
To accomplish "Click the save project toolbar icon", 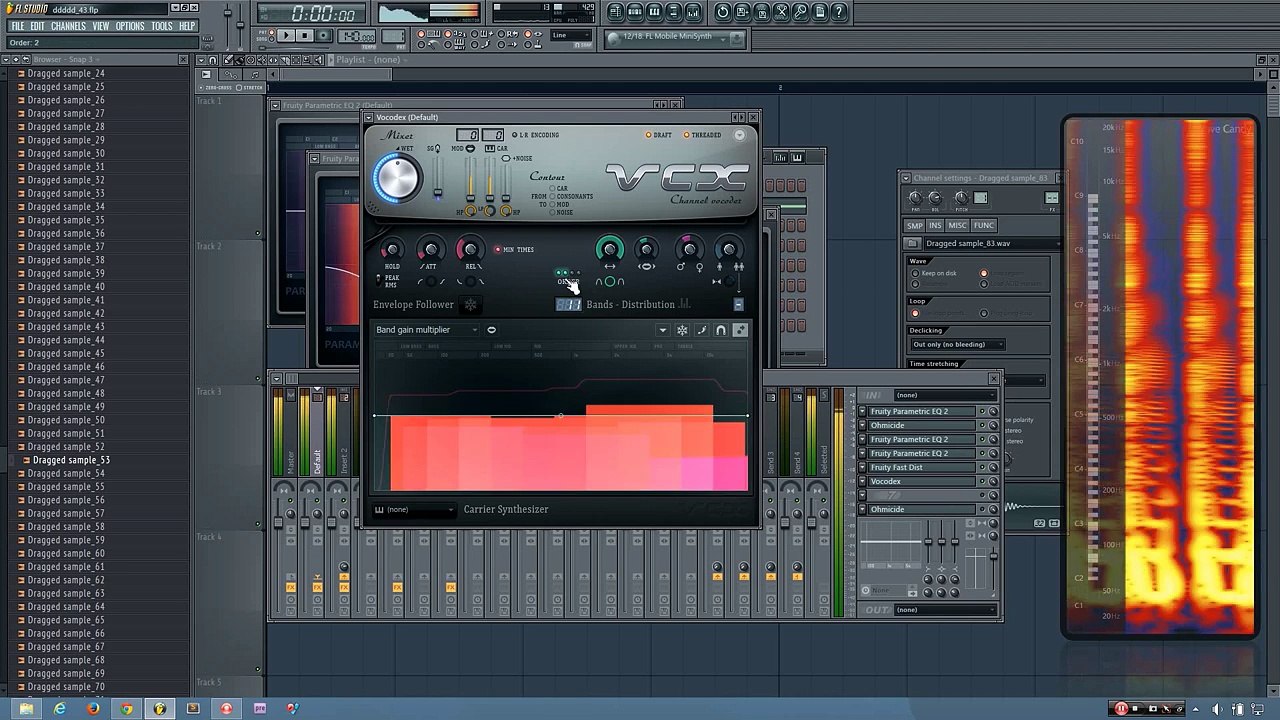I will pos(742,12).
